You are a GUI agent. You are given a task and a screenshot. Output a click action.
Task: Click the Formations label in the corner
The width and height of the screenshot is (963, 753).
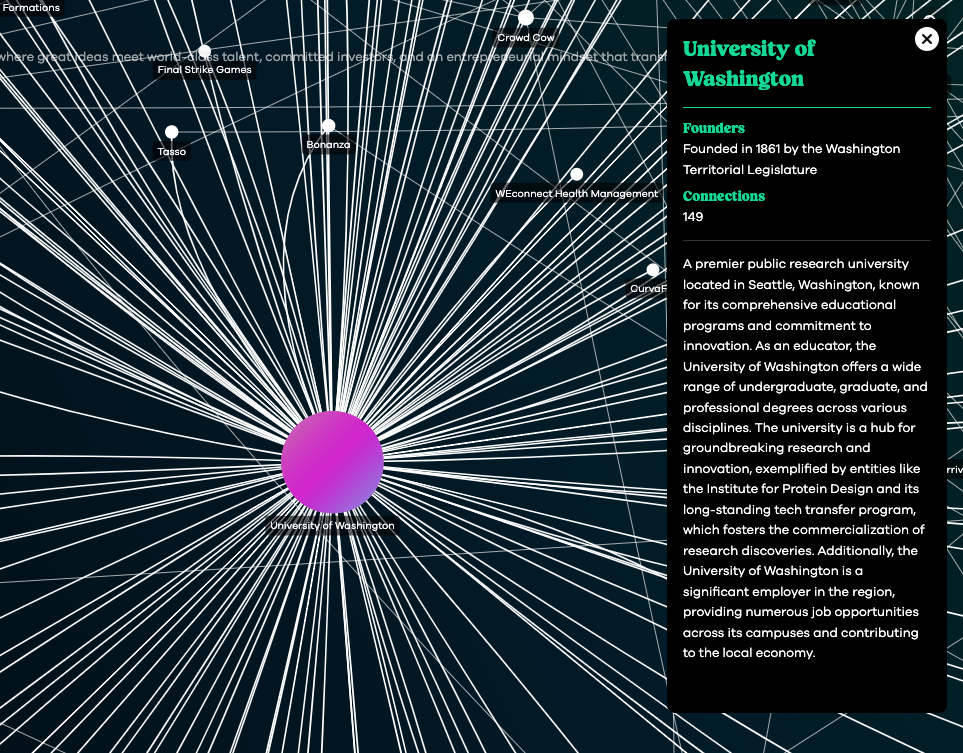click(x=31, y=8)
